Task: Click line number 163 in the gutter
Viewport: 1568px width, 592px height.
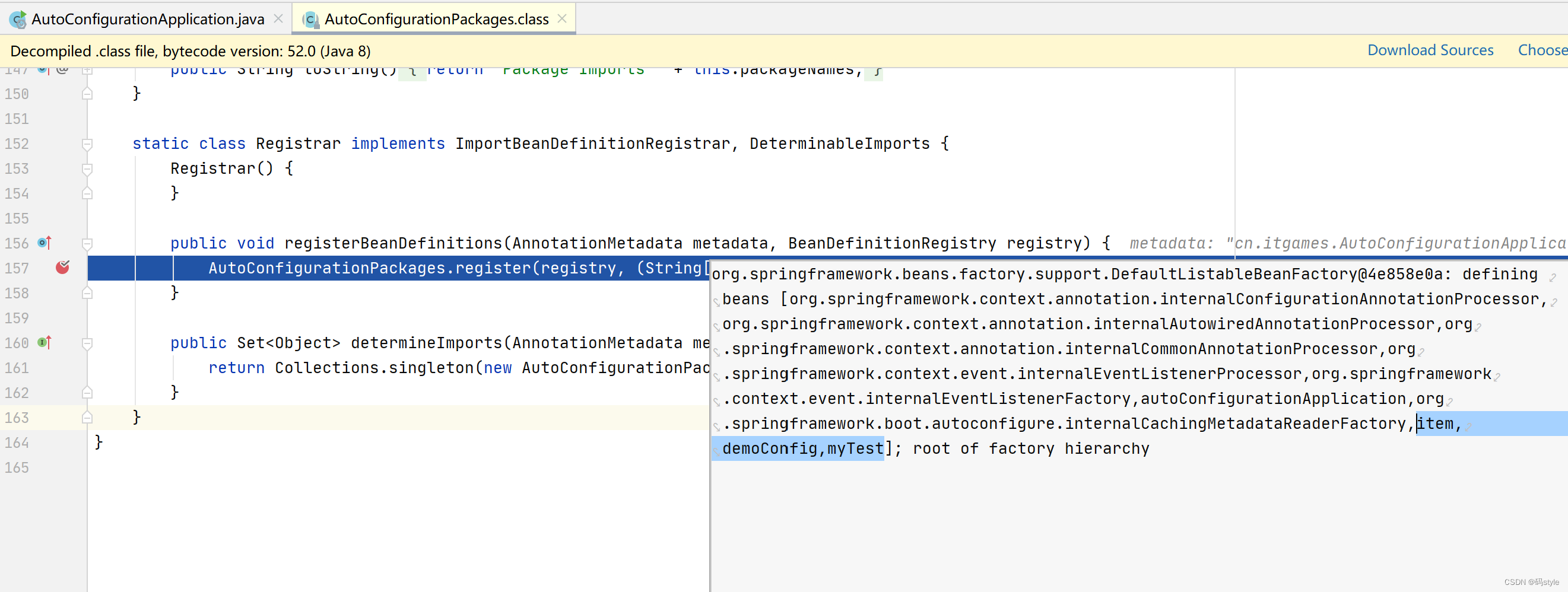Action: pyautogui.click(x=17, y=418)
